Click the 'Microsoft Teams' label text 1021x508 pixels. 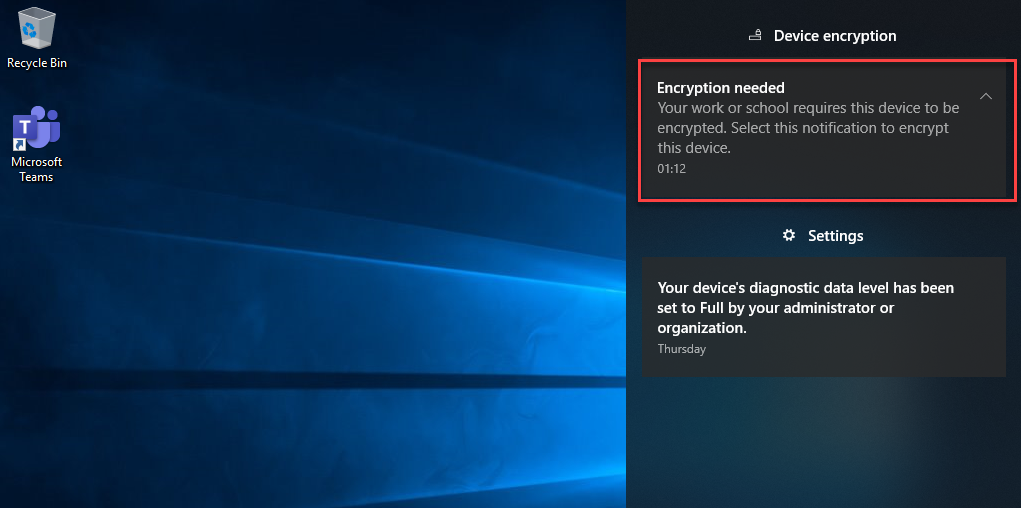coord(36,169)
